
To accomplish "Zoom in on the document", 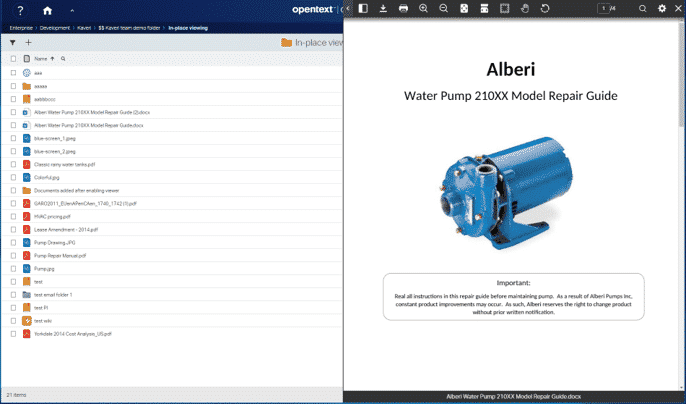I will pyautogui.click(x=423, y=8).
